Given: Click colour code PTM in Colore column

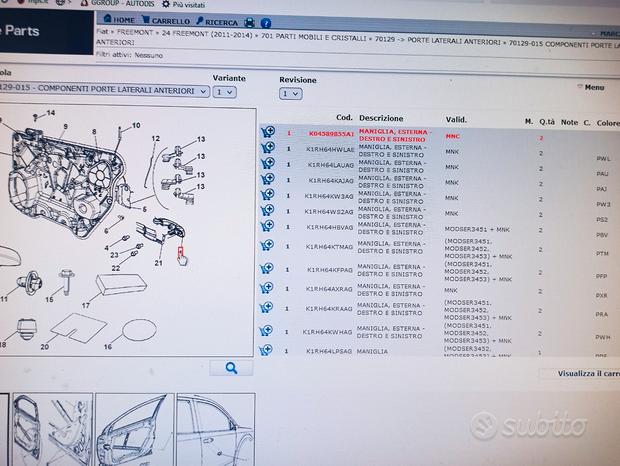Looking at the screenshot, I should pyautogui.click(x=602, y=253).
